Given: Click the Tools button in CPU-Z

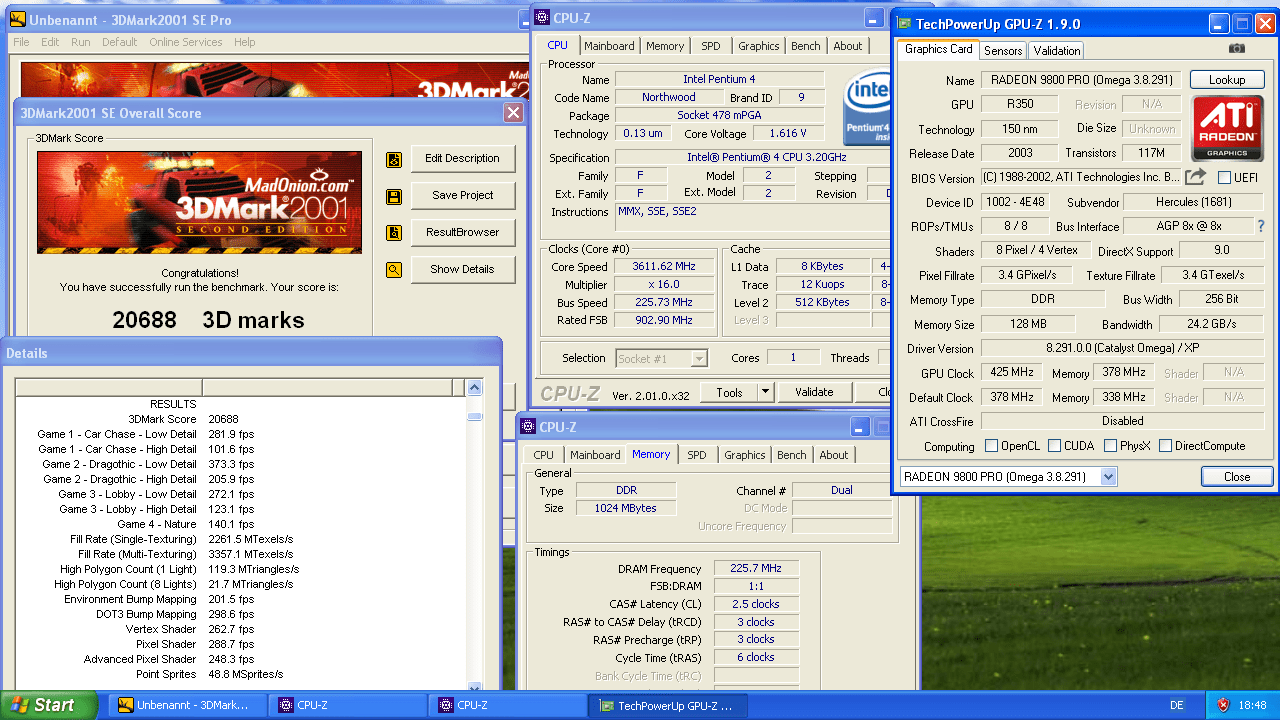Looking at the screenshot, I should pyautogui.click(x=729, y=392).
